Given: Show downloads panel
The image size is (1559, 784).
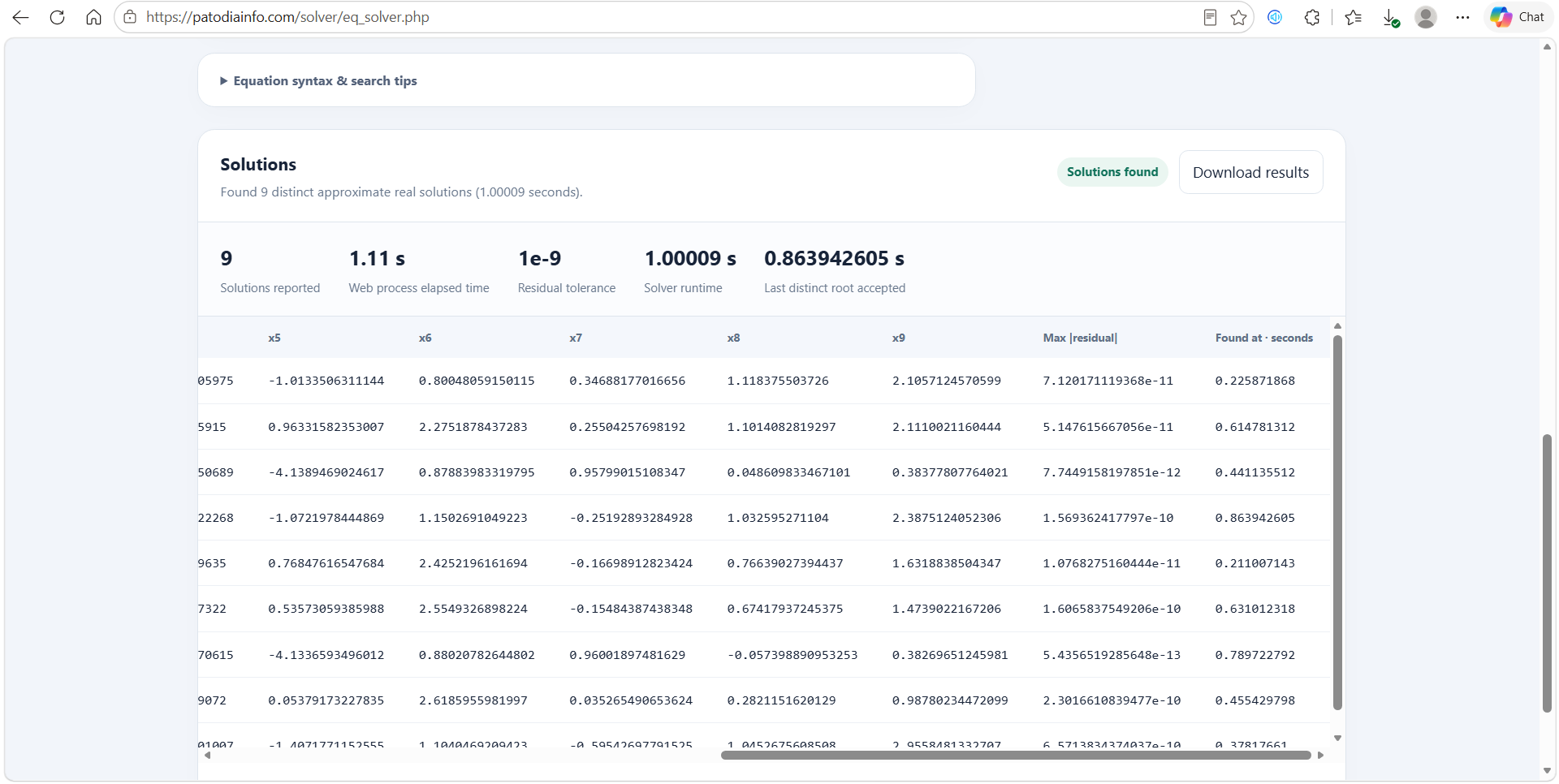Looking at the screenshot, I should pyautogui.click(x=1391, y=17).
